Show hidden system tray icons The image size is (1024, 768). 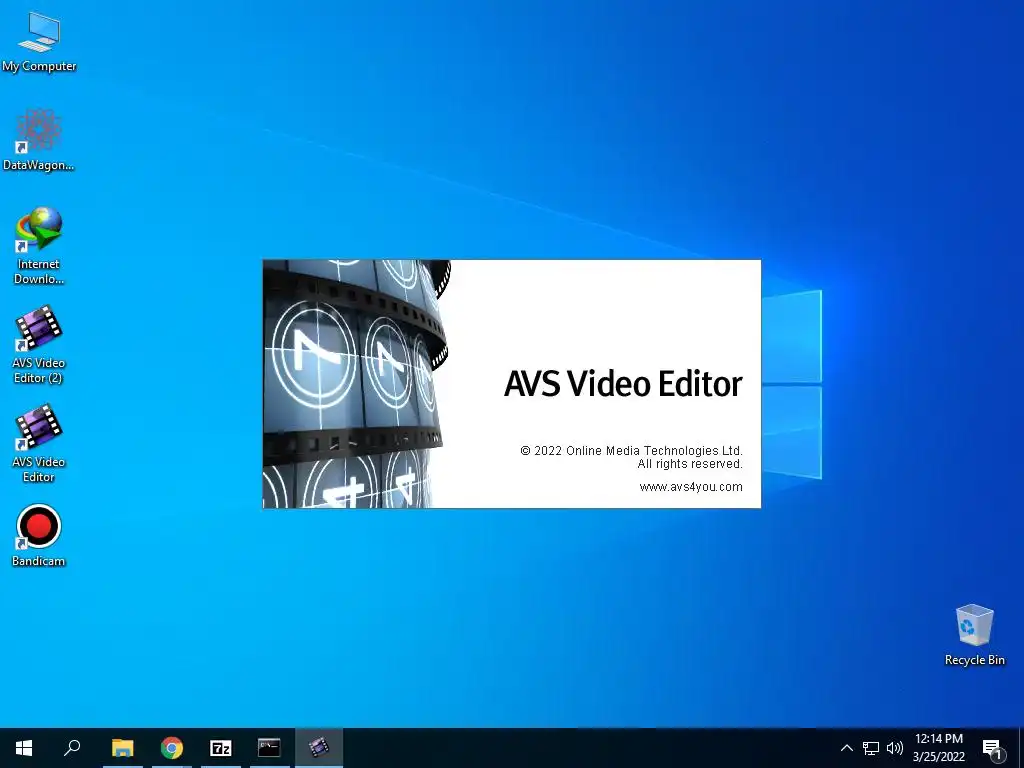(846, 748)
